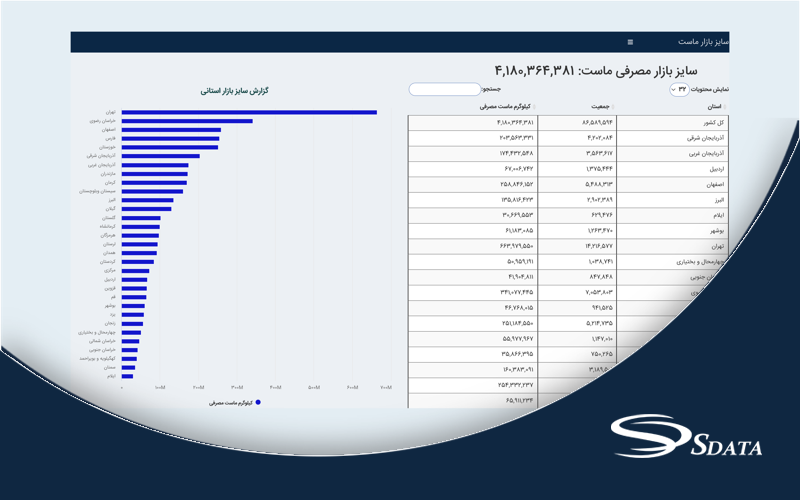Click the اصفهان bar in the bar chart
The image size is (800, 500).
coord(171,130)
